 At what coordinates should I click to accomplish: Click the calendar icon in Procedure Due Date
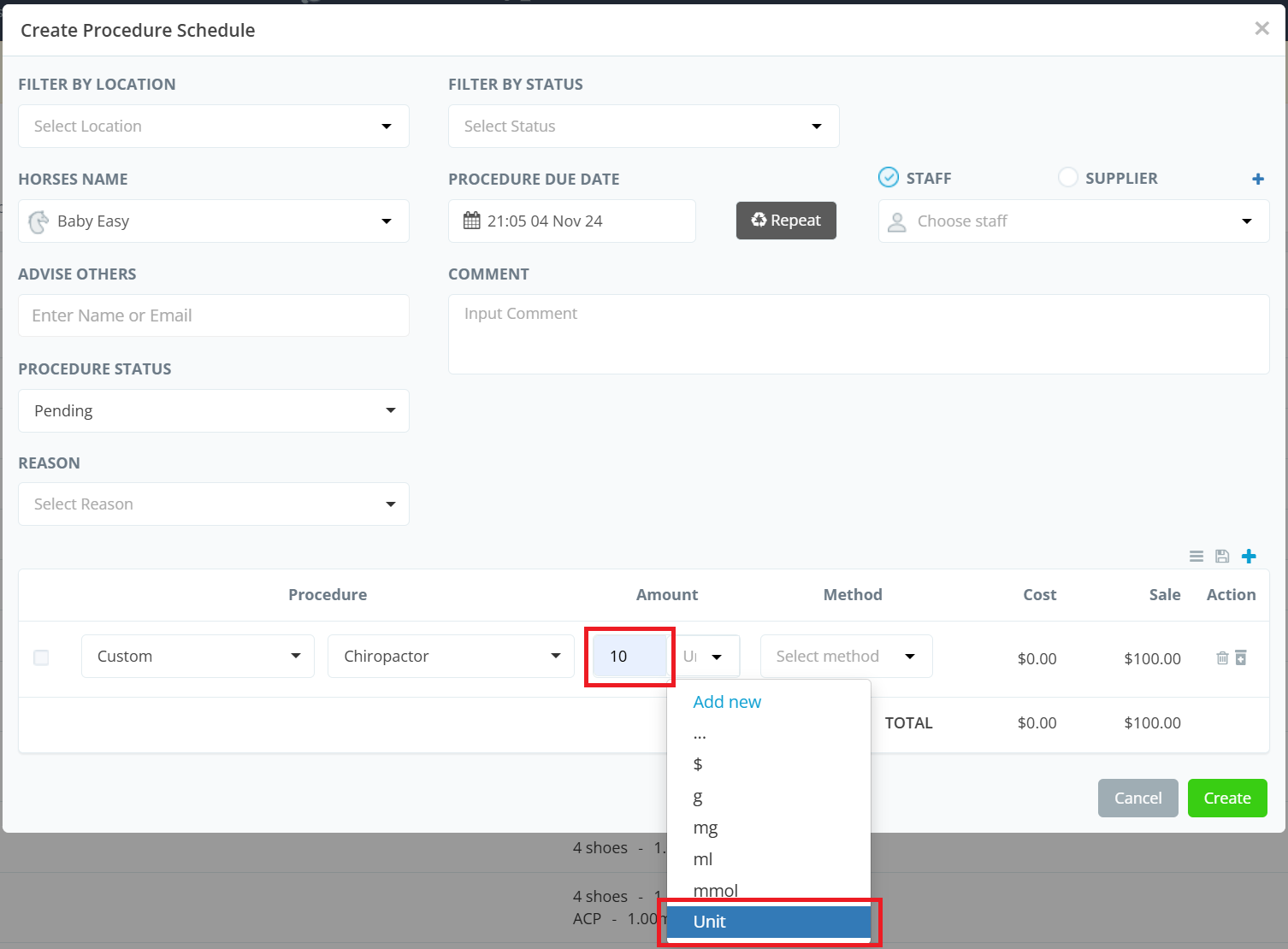tap(471, 221)
